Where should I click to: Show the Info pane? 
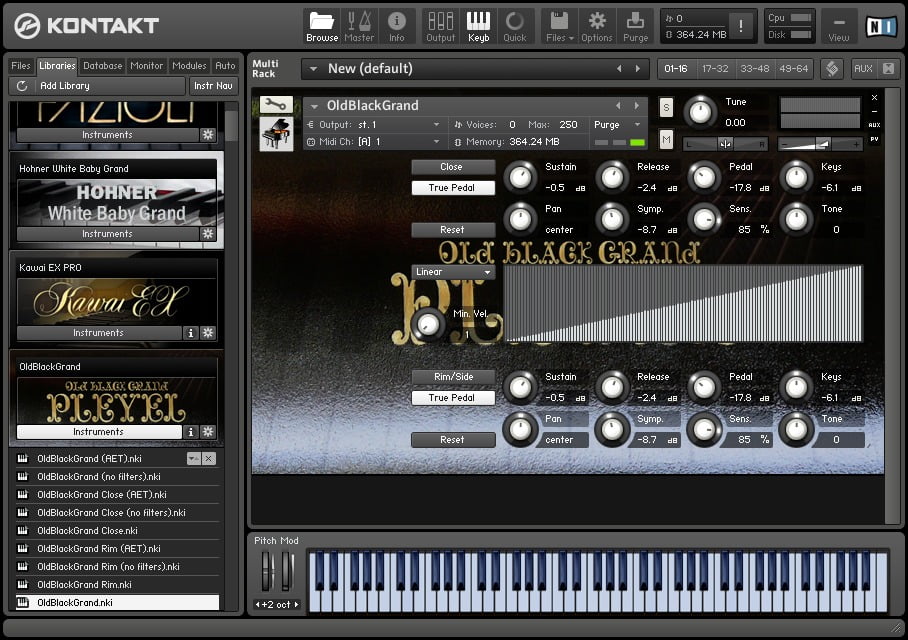(397, 27)
